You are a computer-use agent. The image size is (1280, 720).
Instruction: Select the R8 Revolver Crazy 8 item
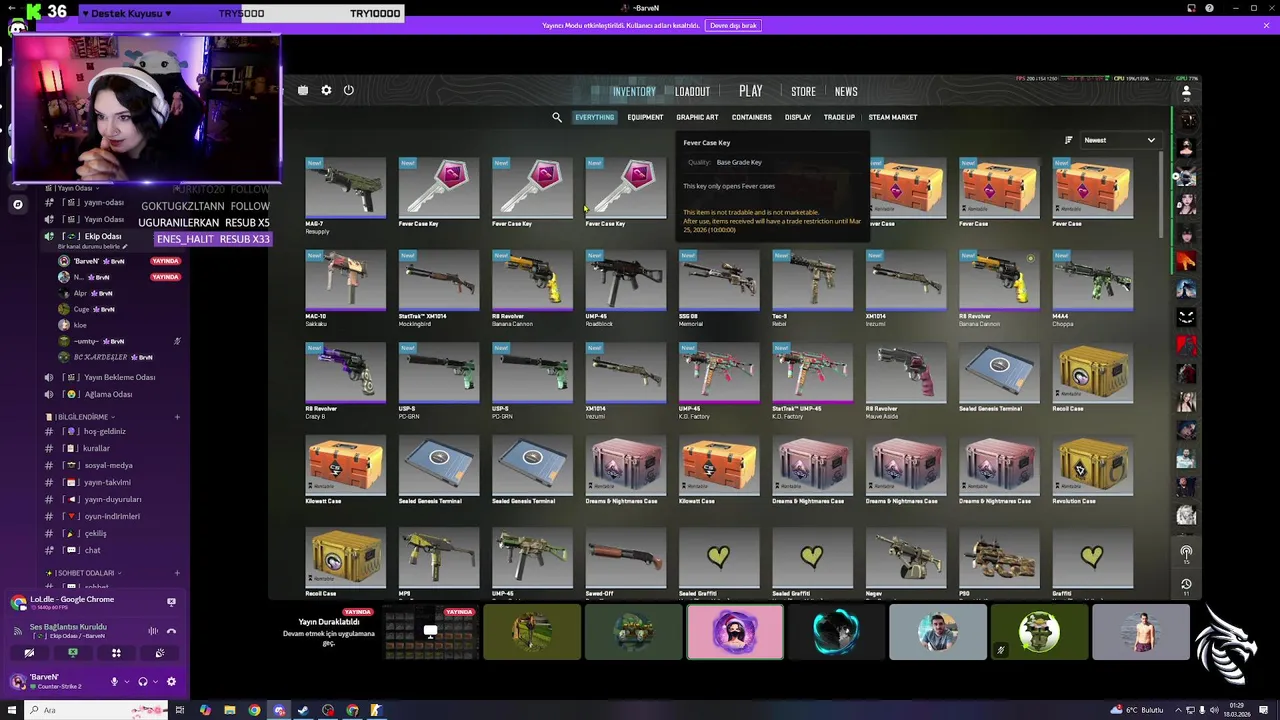pyautogui.click(x=345, y=380)
